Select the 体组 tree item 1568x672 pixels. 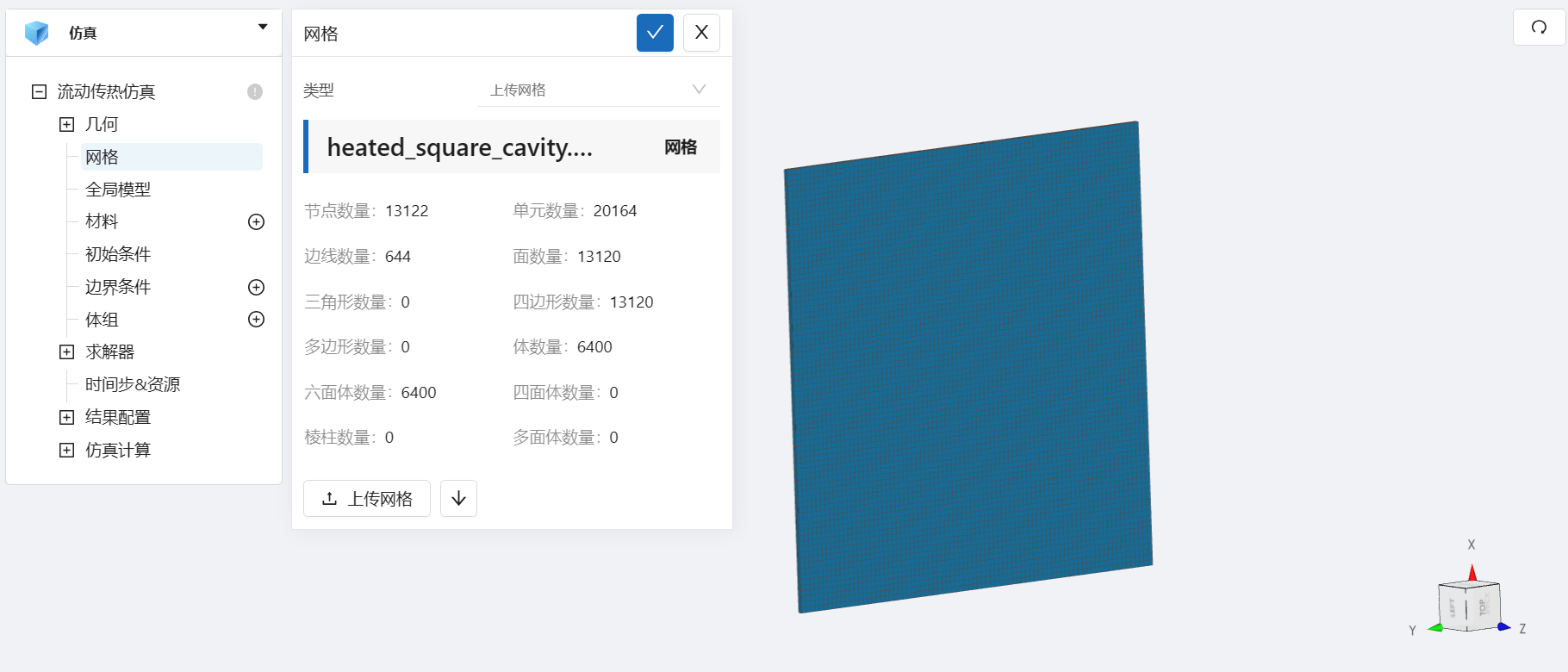pyautogui.click(x=102, y=320)
